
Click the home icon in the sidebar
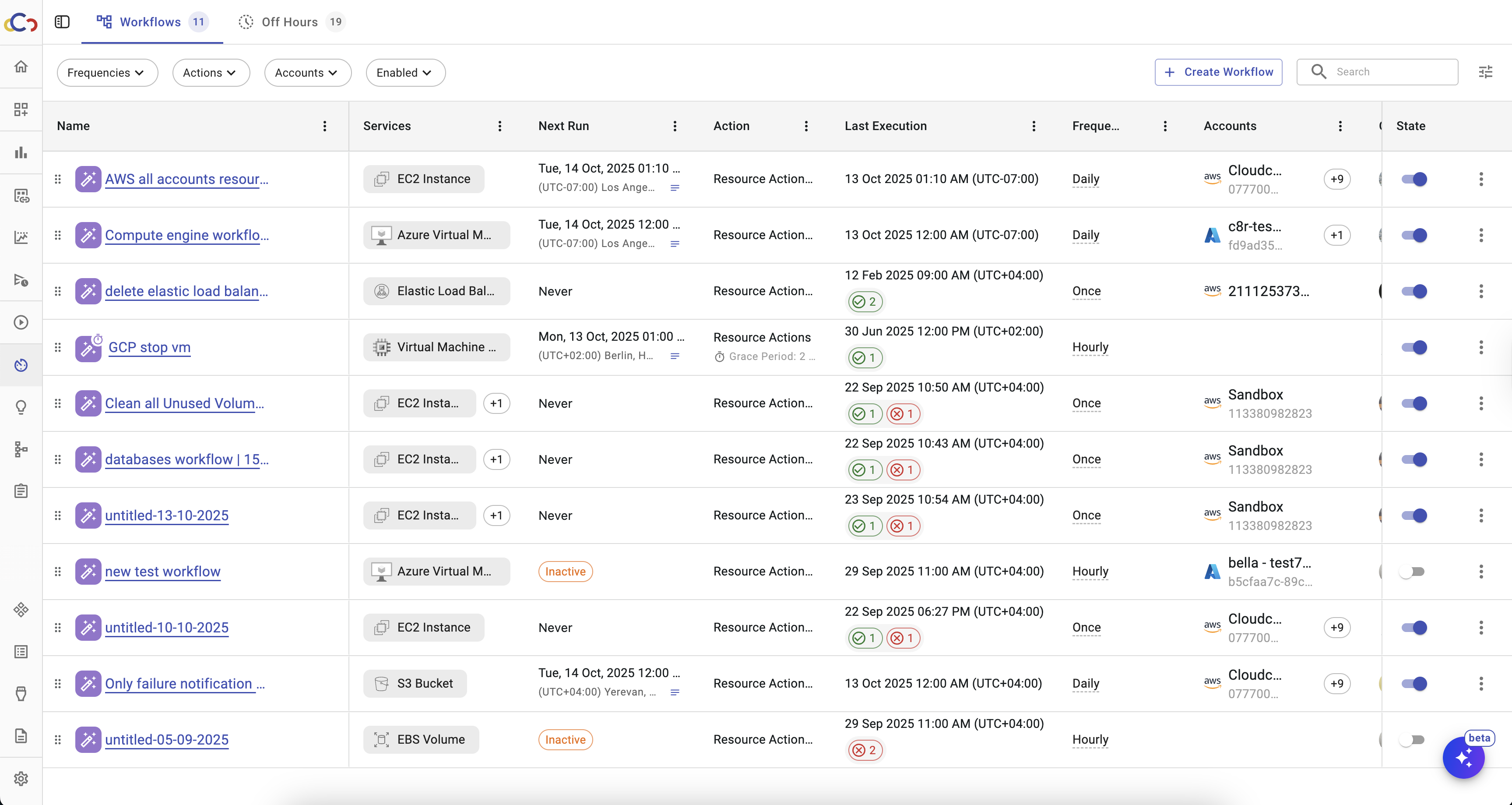click(21, 66)
